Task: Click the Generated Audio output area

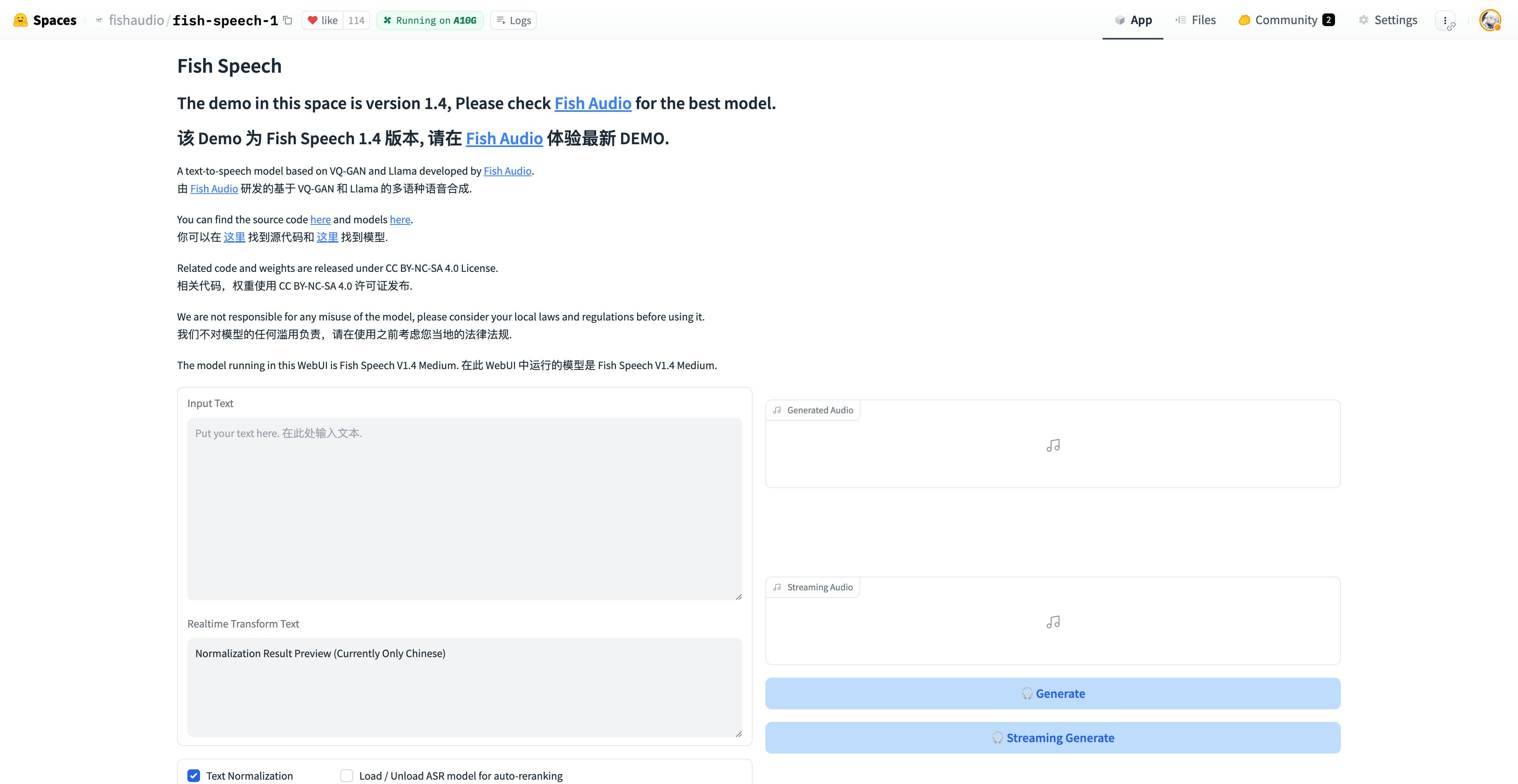Action: [1053, 443]
